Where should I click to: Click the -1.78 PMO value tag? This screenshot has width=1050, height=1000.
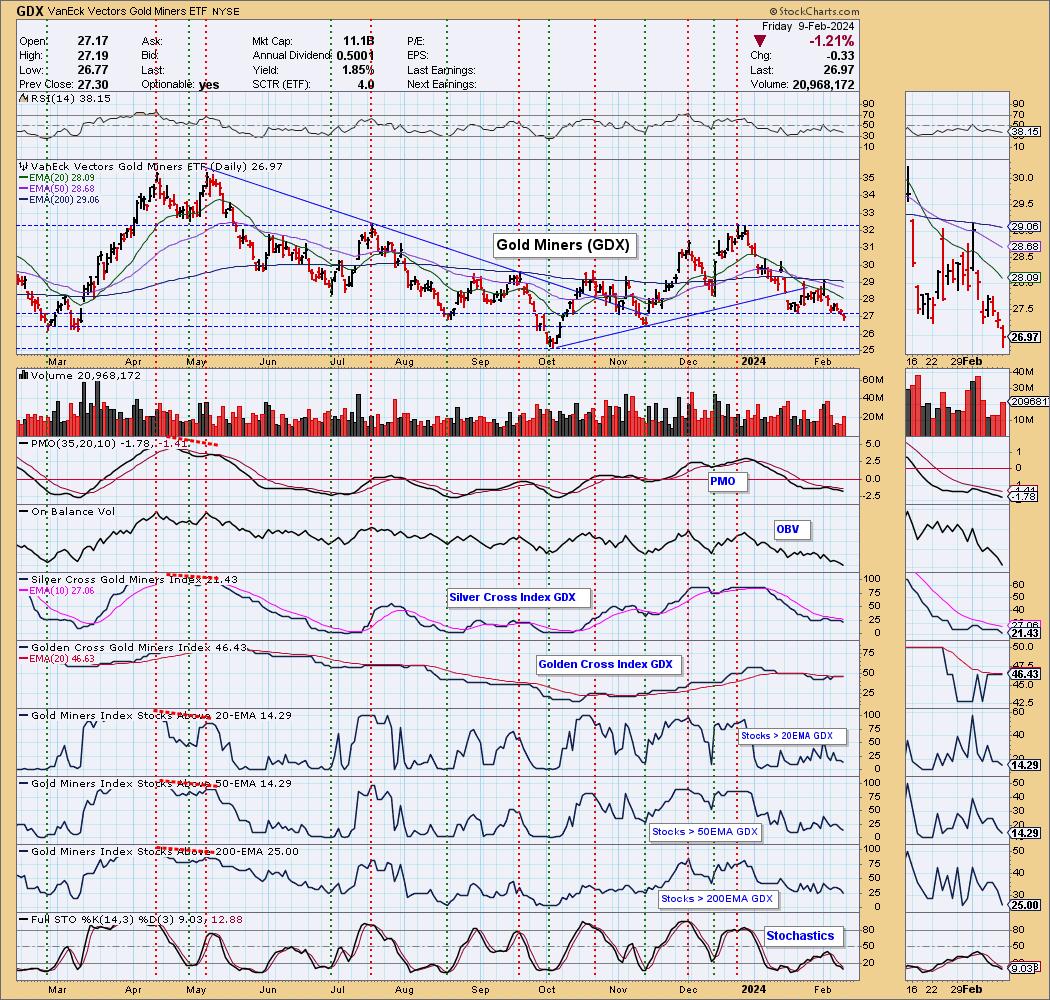point(1025,496)
